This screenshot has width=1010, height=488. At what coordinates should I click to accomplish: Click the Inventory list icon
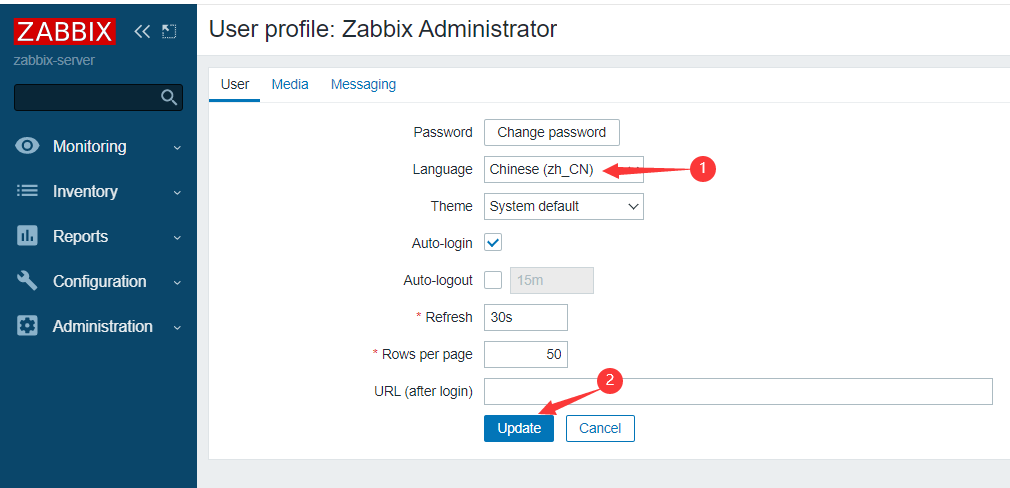tap(27, 191)
